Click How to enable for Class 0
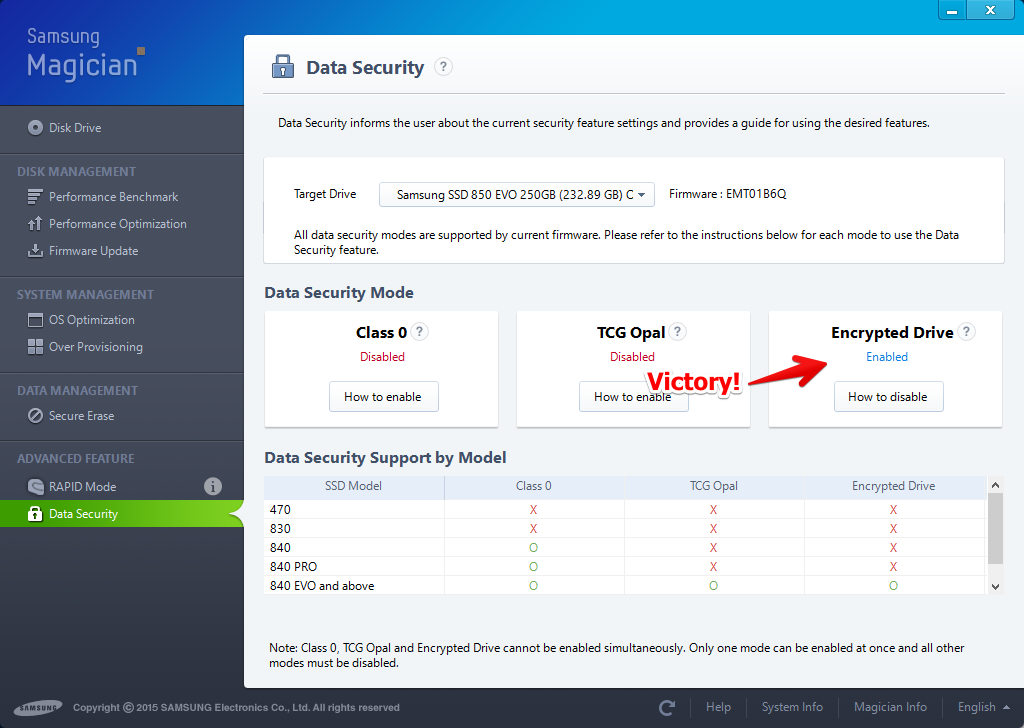The image size is (1024, 728). pyautogui.click(x=383, y=396)
